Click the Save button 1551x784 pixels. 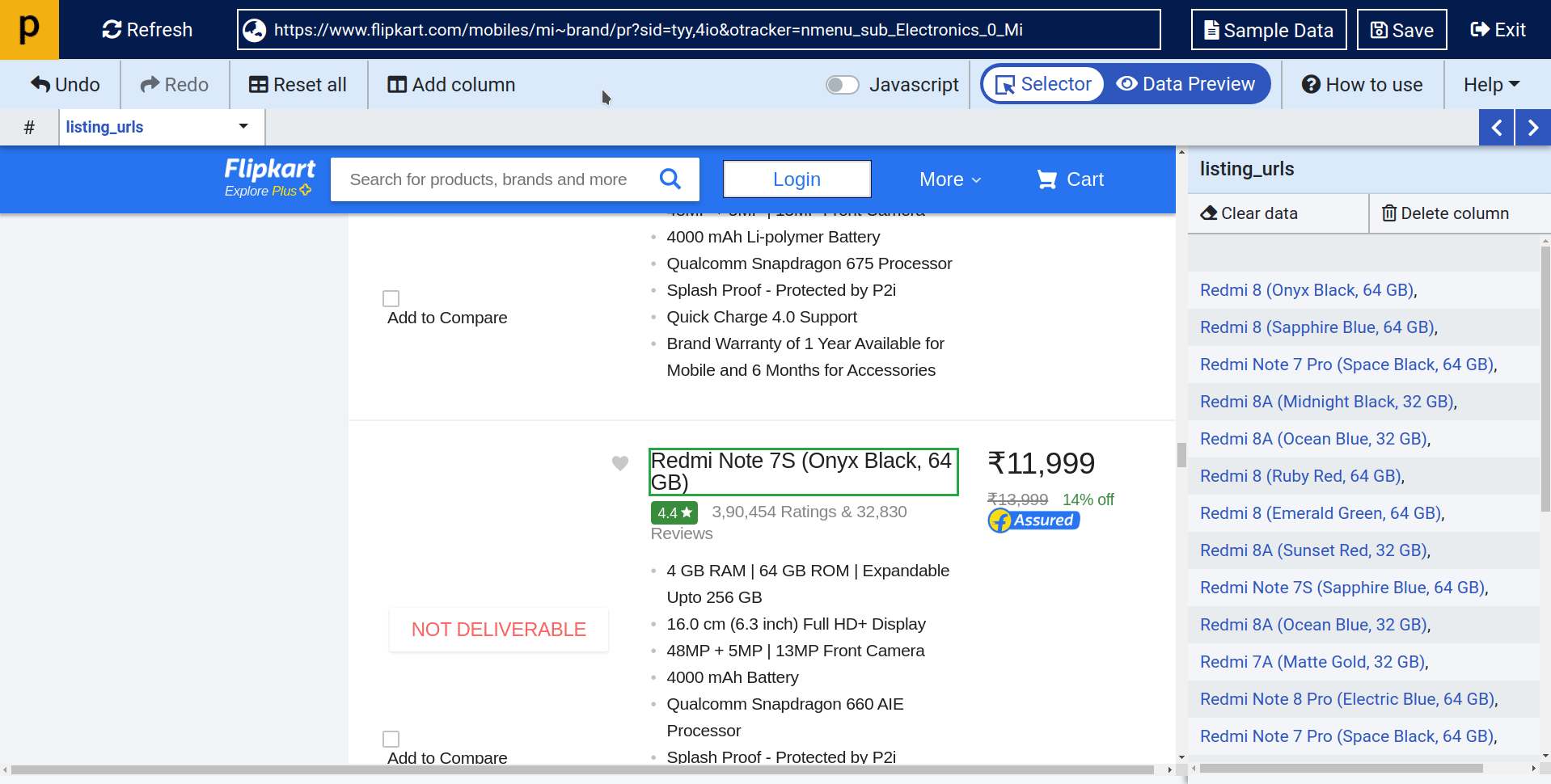click(1401, 30)
